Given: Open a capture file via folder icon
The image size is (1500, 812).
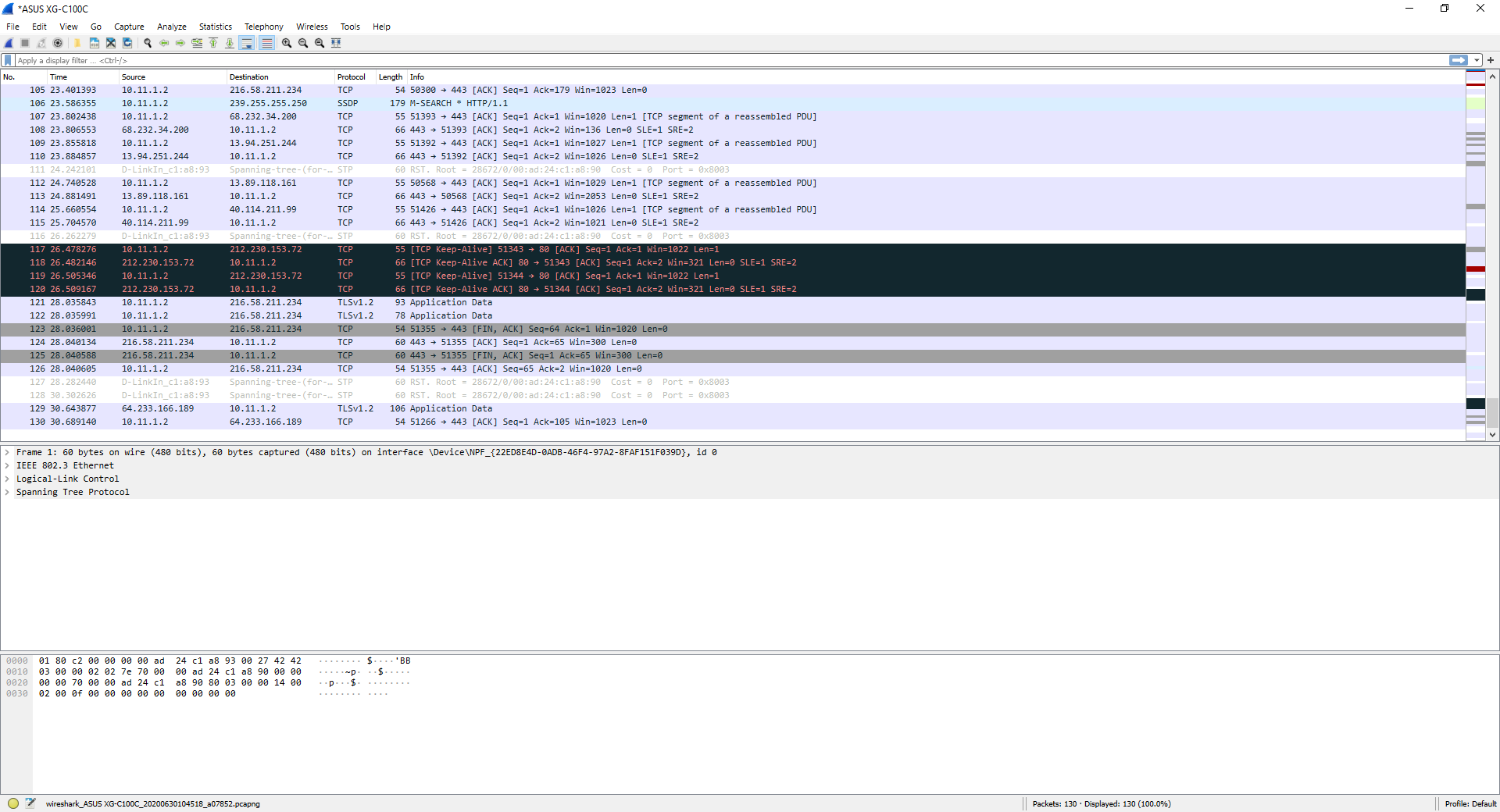Looking at the screenshot, I should (77, 43).
